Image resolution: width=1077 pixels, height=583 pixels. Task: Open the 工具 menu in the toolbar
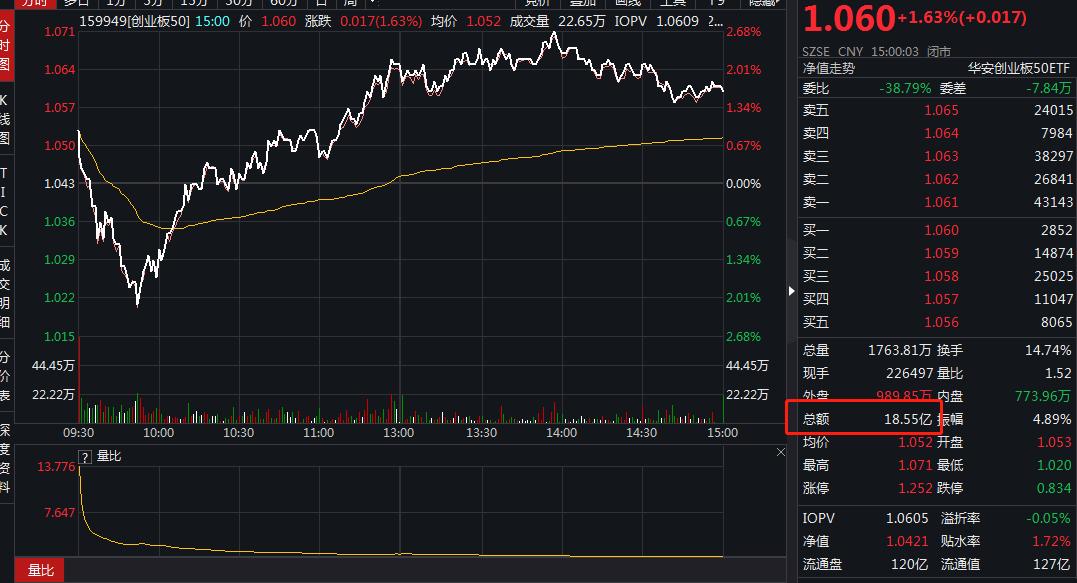[x=673, y=3]
